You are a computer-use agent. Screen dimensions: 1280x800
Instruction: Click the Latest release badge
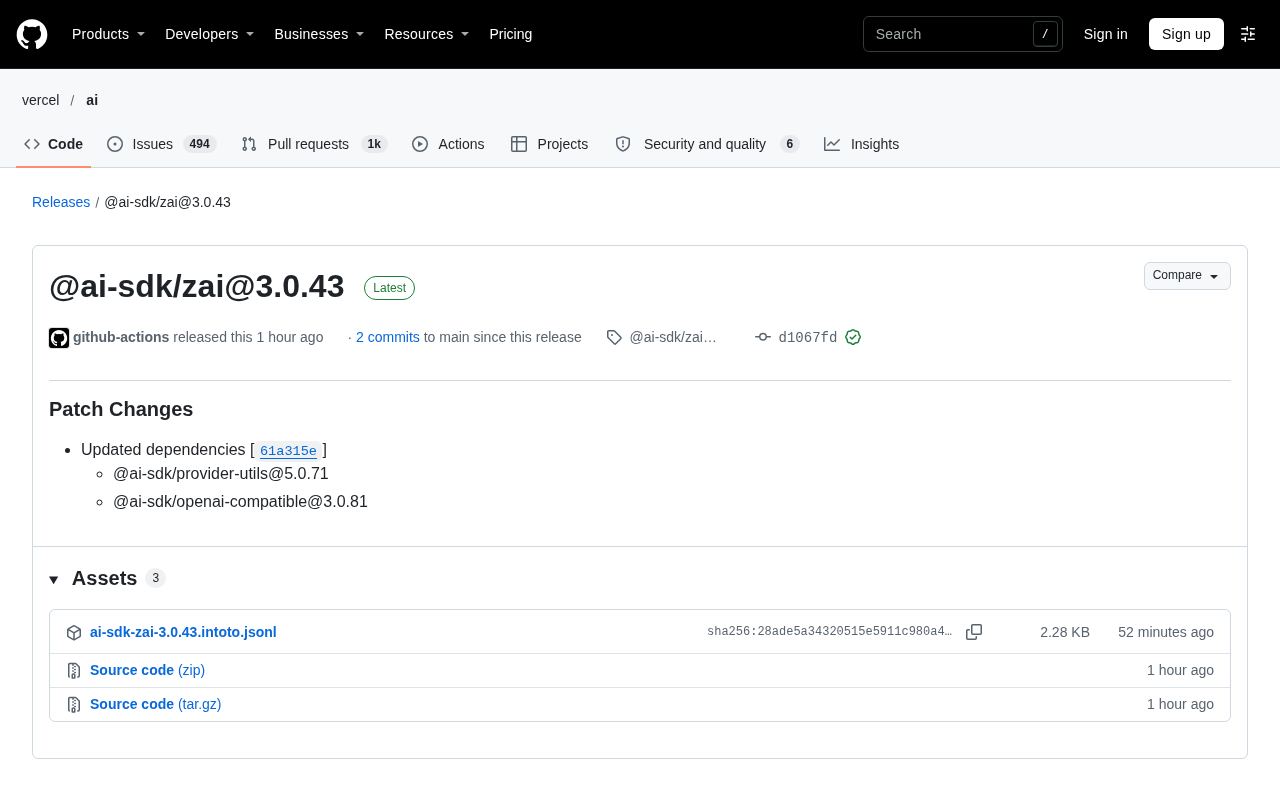tap(389, 288)
